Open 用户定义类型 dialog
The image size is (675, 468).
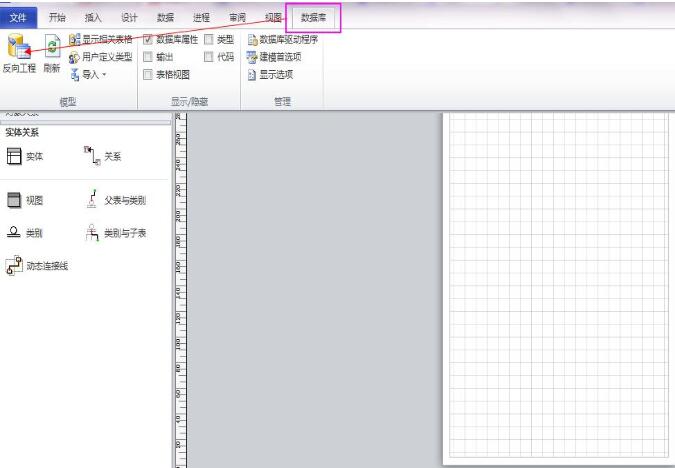(x=101, y=57)
